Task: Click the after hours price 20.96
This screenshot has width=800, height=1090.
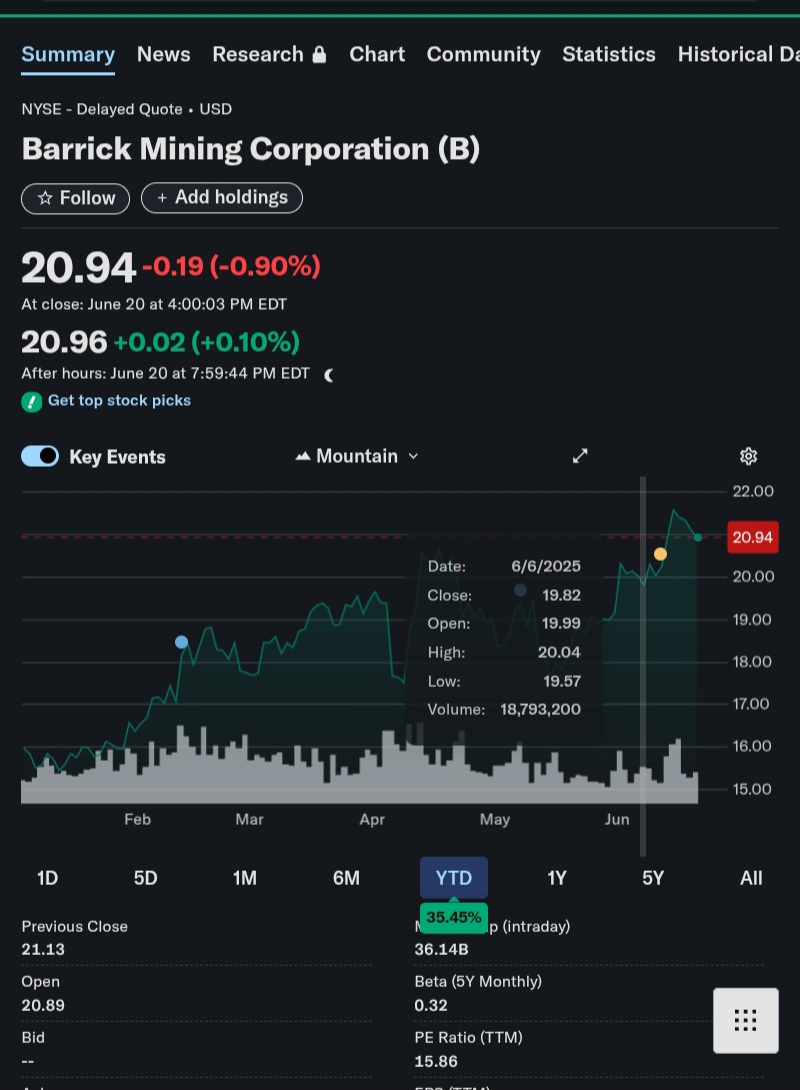Action: 64,342
